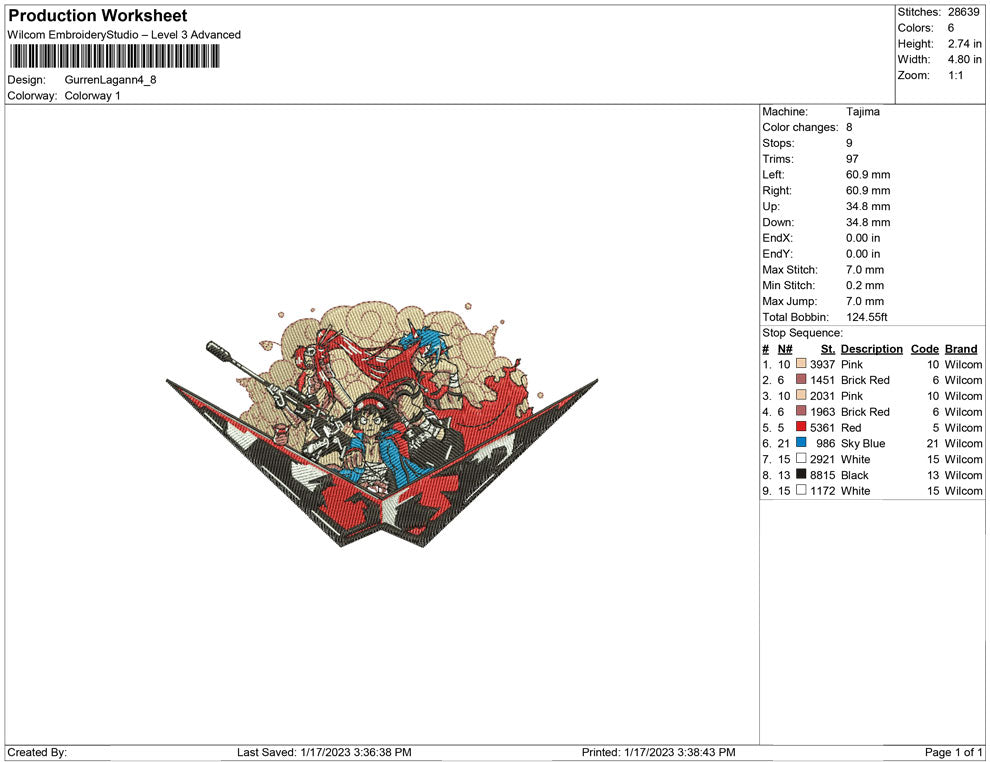
Task: Click the design name 'GurrenLagann4_8'
Action: click(x=110, y=80)
